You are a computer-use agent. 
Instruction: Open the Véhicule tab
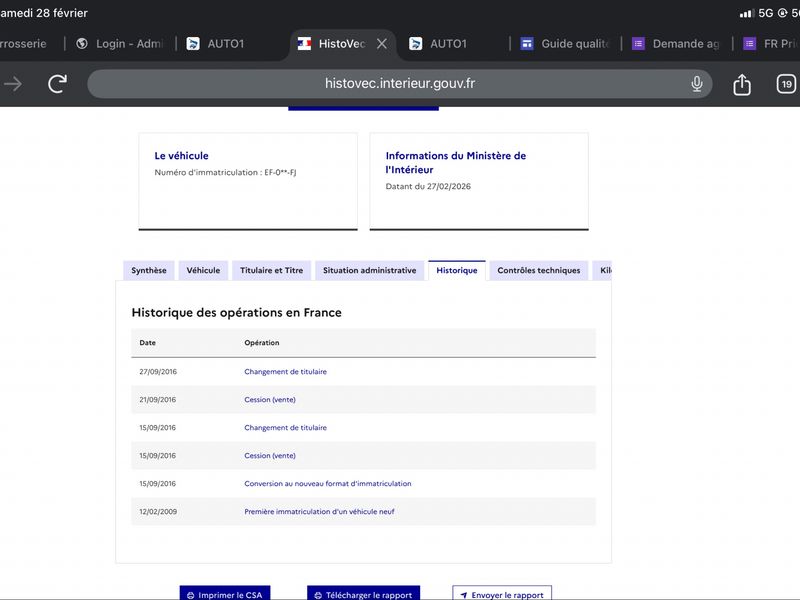203,271
